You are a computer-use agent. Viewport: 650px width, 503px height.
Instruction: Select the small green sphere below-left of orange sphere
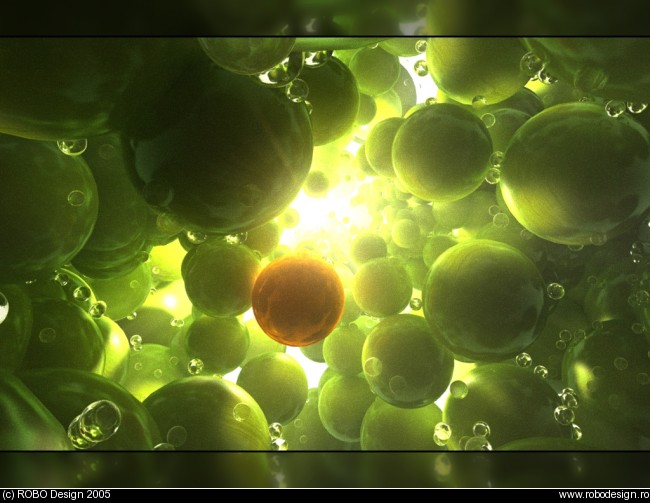[217, 342]
